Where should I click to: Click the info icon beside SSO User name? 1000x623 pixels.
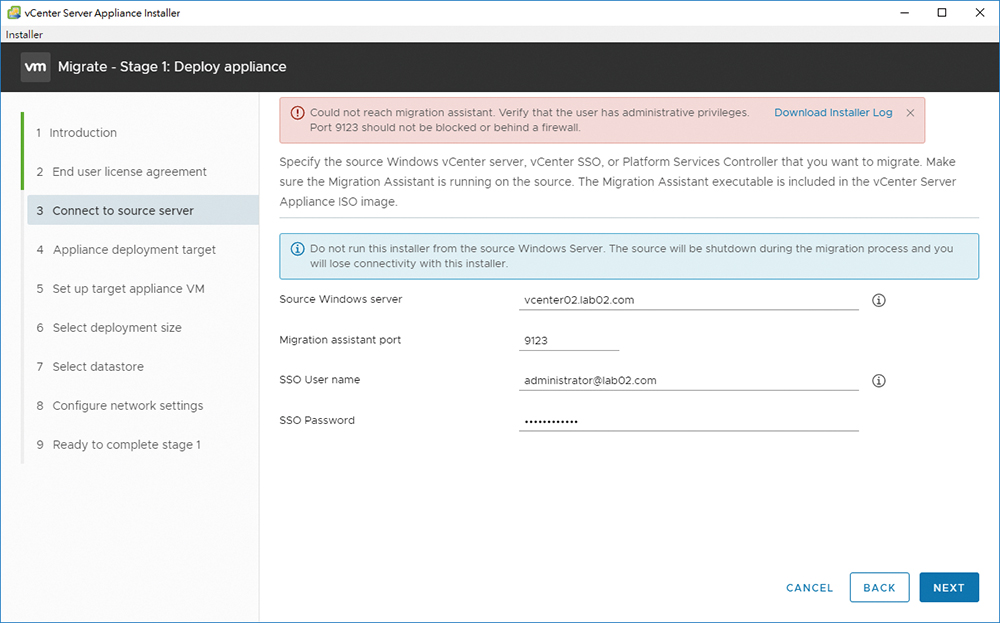[878, 381]
